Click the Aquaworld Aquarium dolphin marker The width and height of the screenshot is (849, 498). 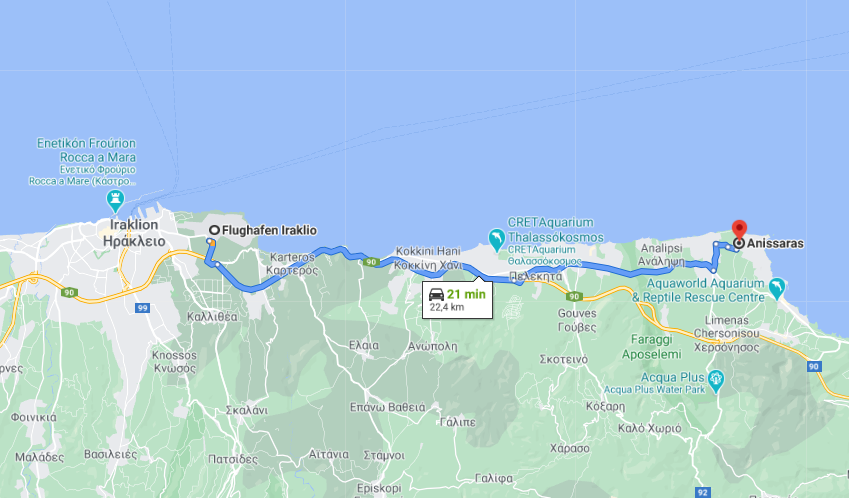777,288
